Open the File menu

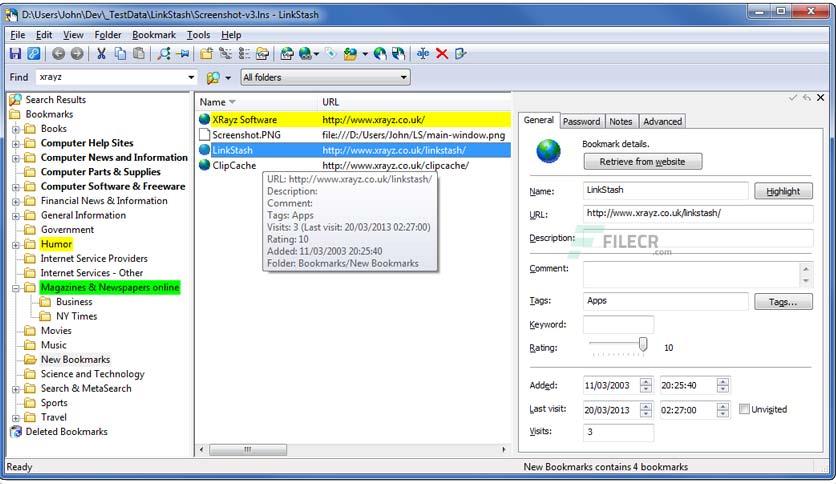[x=18, y=35]
